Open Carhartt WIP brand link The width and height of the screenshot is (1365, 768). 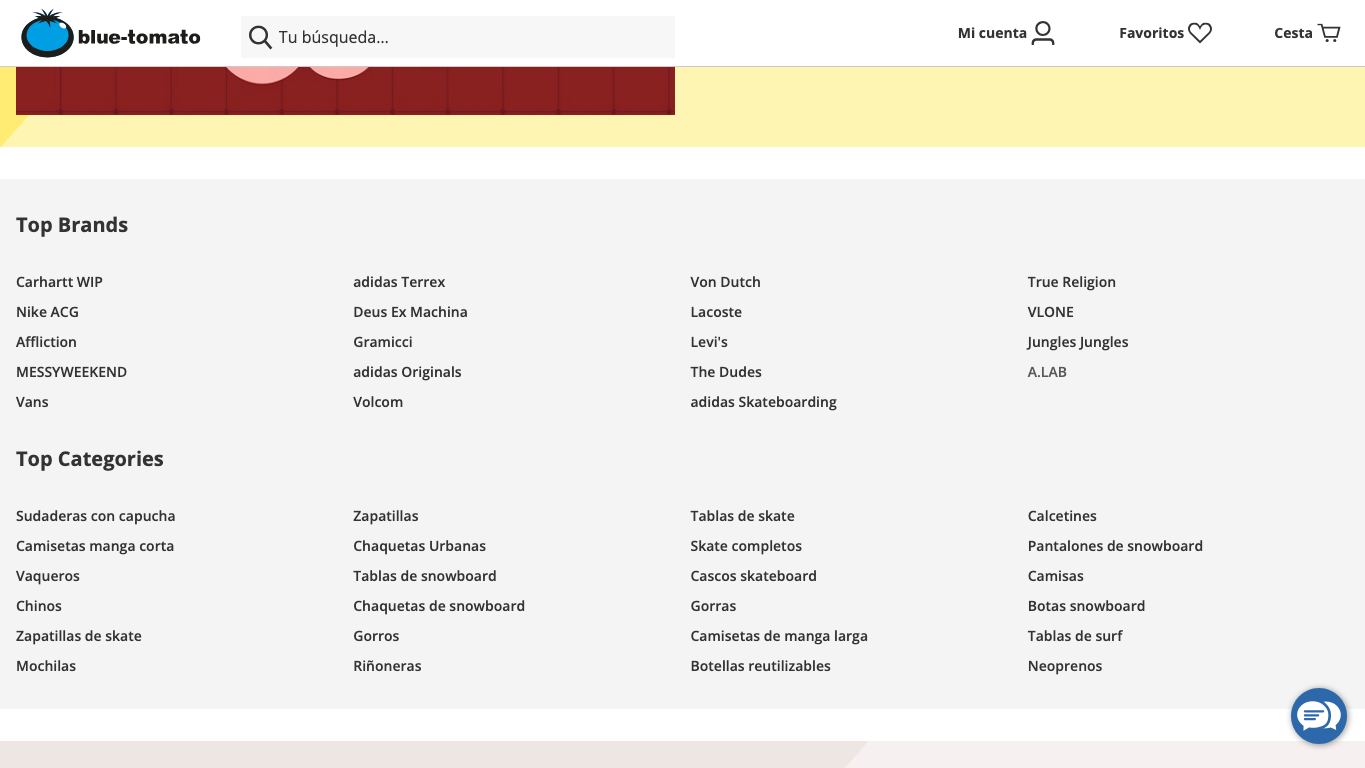[x=59, y=282]
